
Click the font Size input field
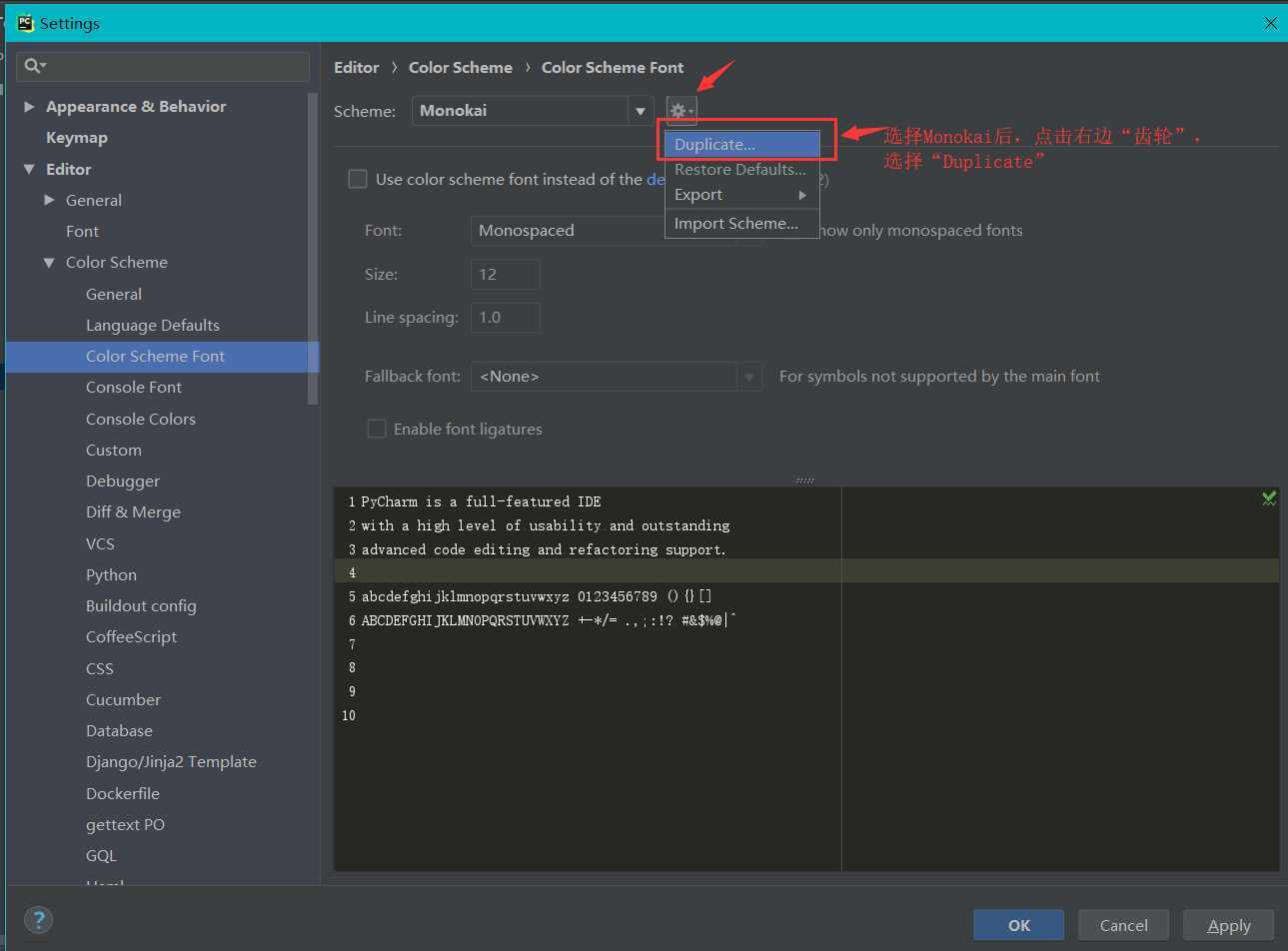click(505, 274)
